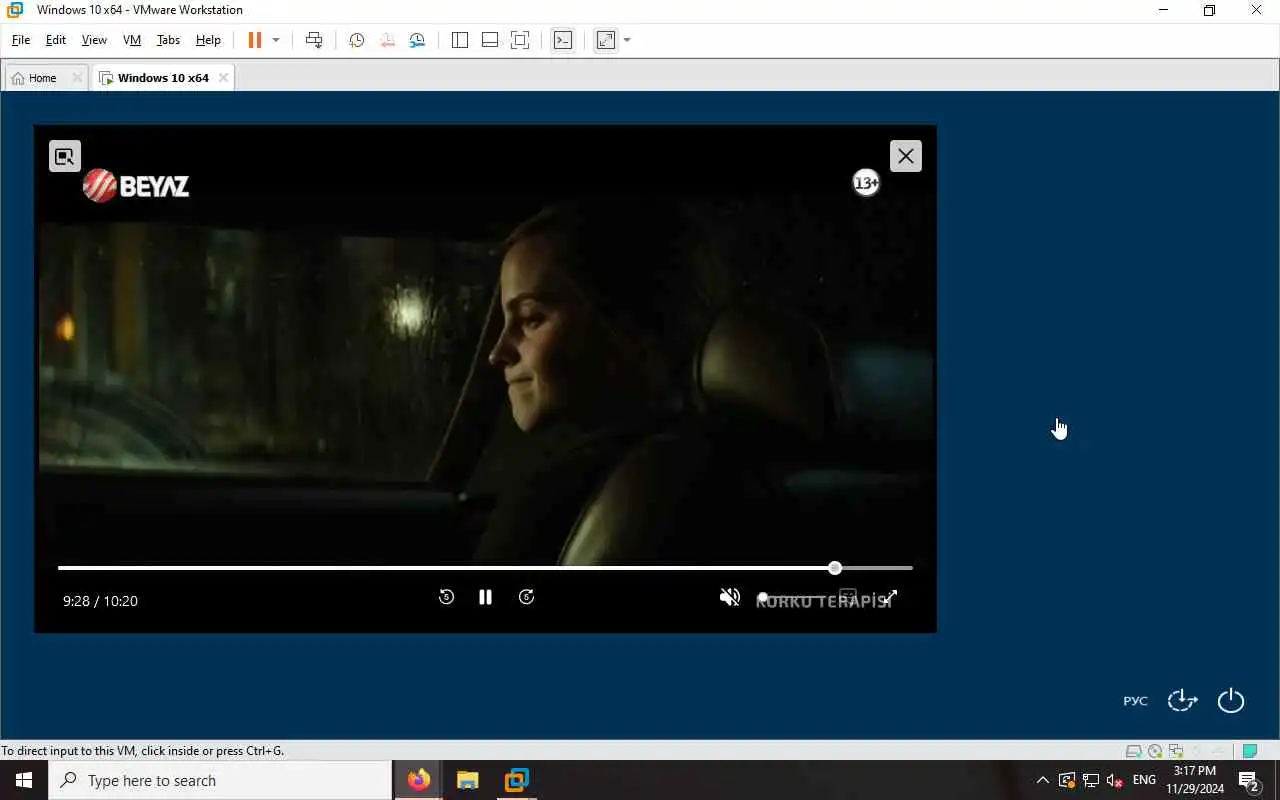Open the Help menu

(208, 40)
